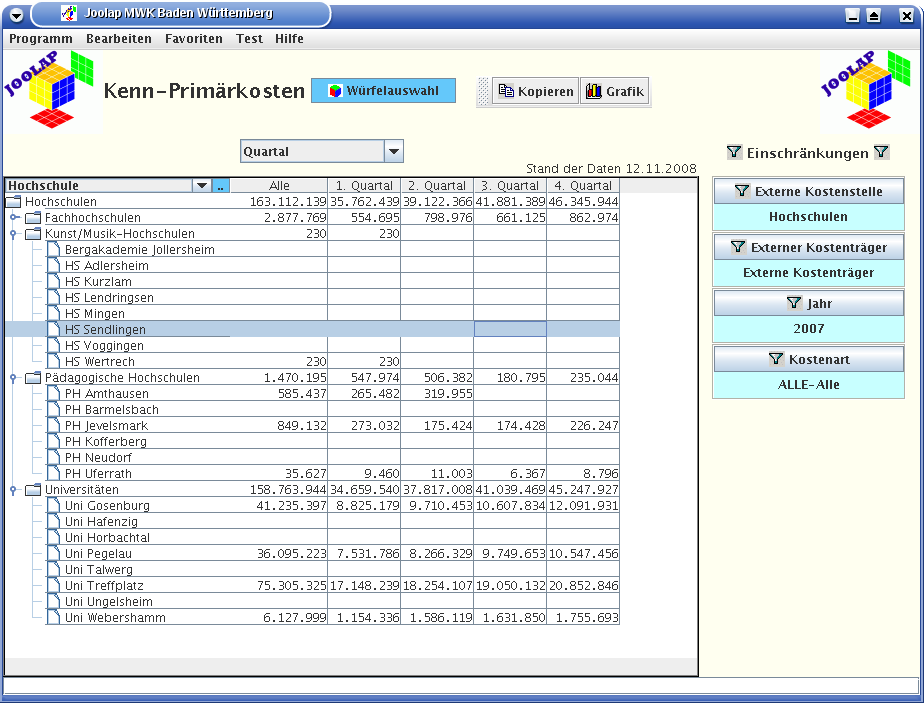Open the Hochschule header dropdown arrow
Image resolution: width=924 pixels, height=703 pixels.
(x=202, y=186)
